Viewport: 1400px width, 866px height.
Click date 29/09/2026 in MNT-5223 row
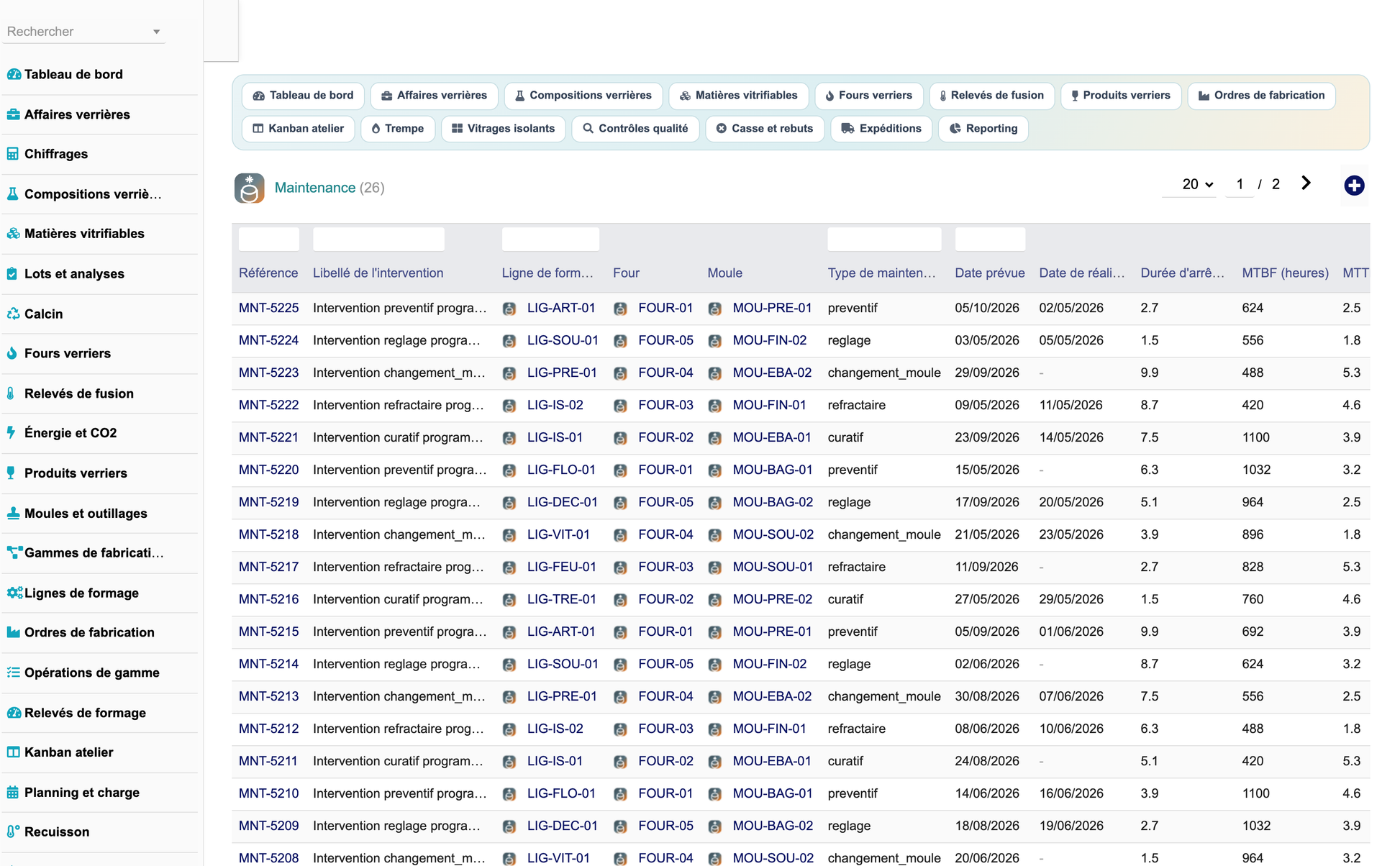[987, 373]
